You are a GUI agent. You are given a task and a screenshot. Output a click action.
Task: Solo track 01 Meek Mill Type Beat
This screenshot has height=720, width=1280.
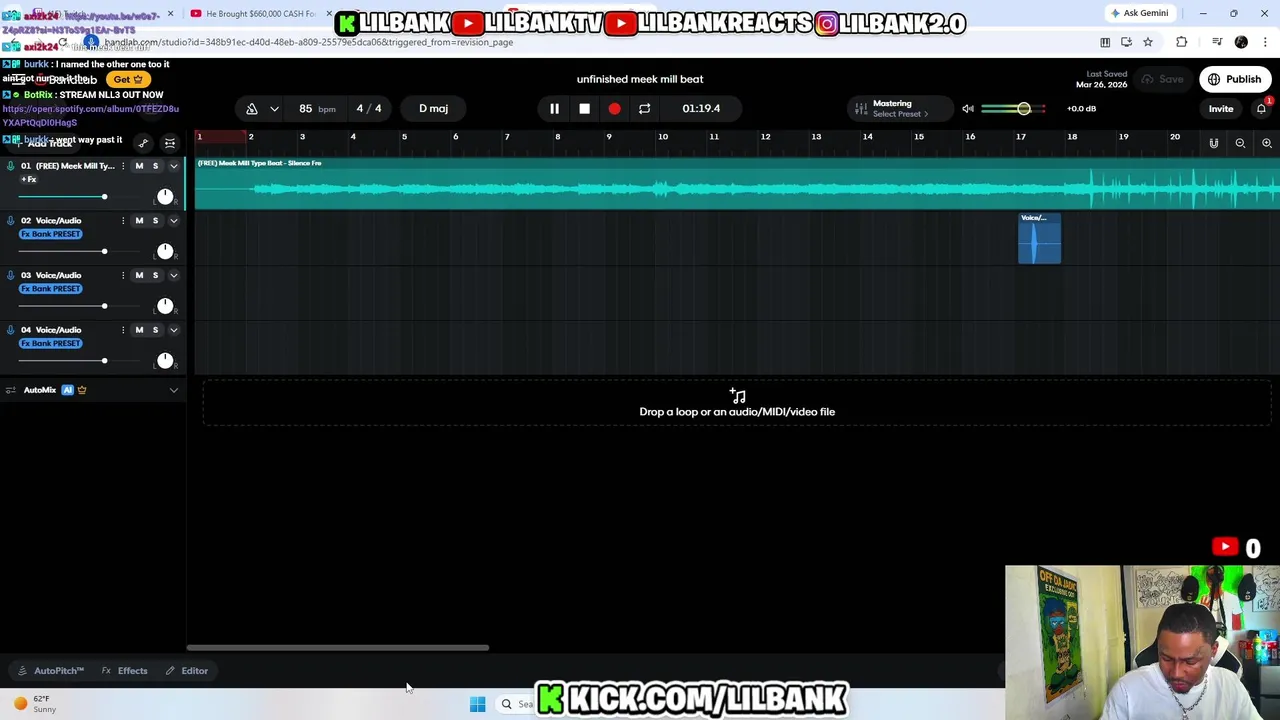[155, 166]
